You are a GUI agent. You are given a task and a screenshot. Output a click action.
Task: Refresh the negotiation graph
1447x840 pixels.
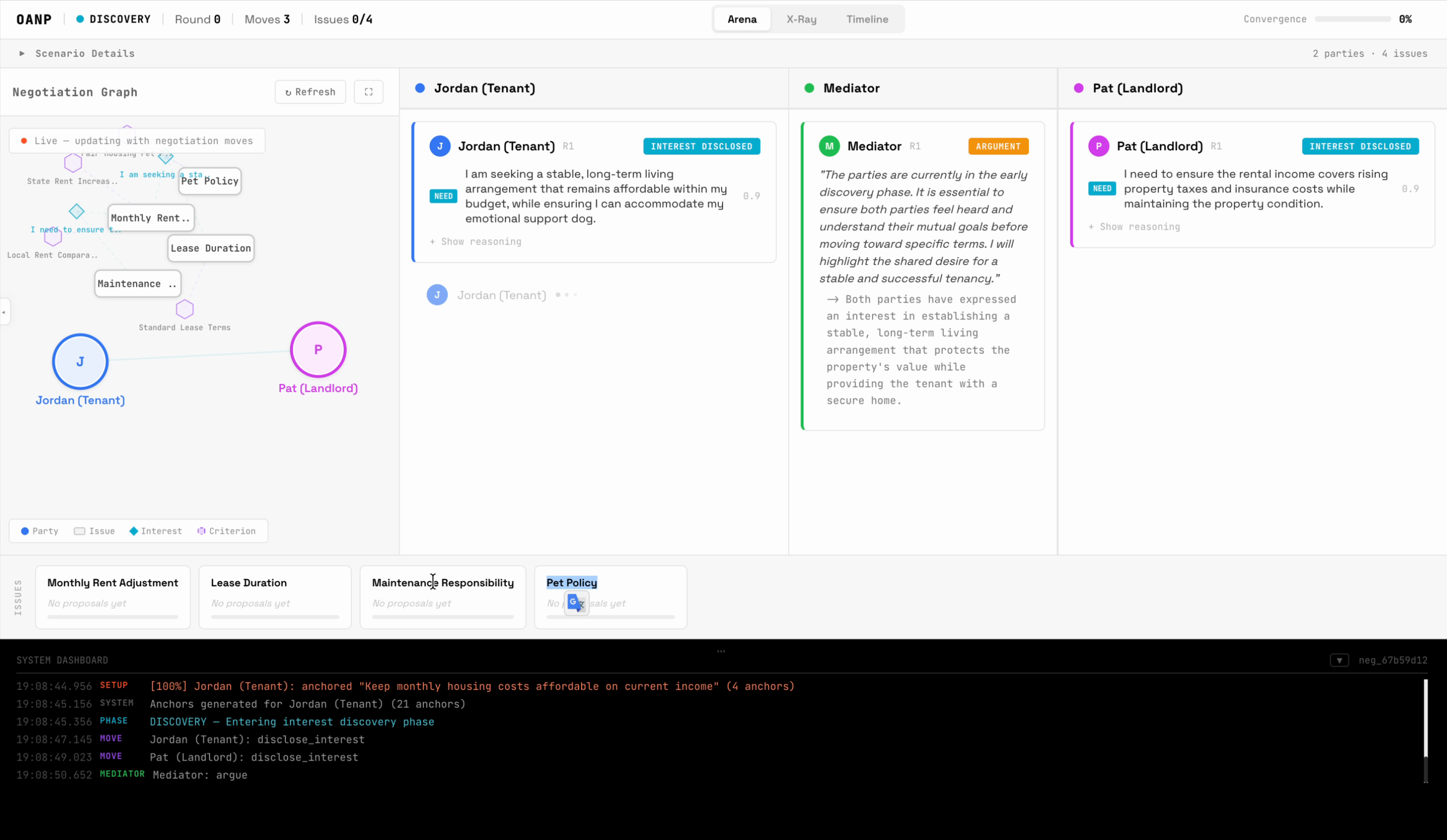click(310, 92)
